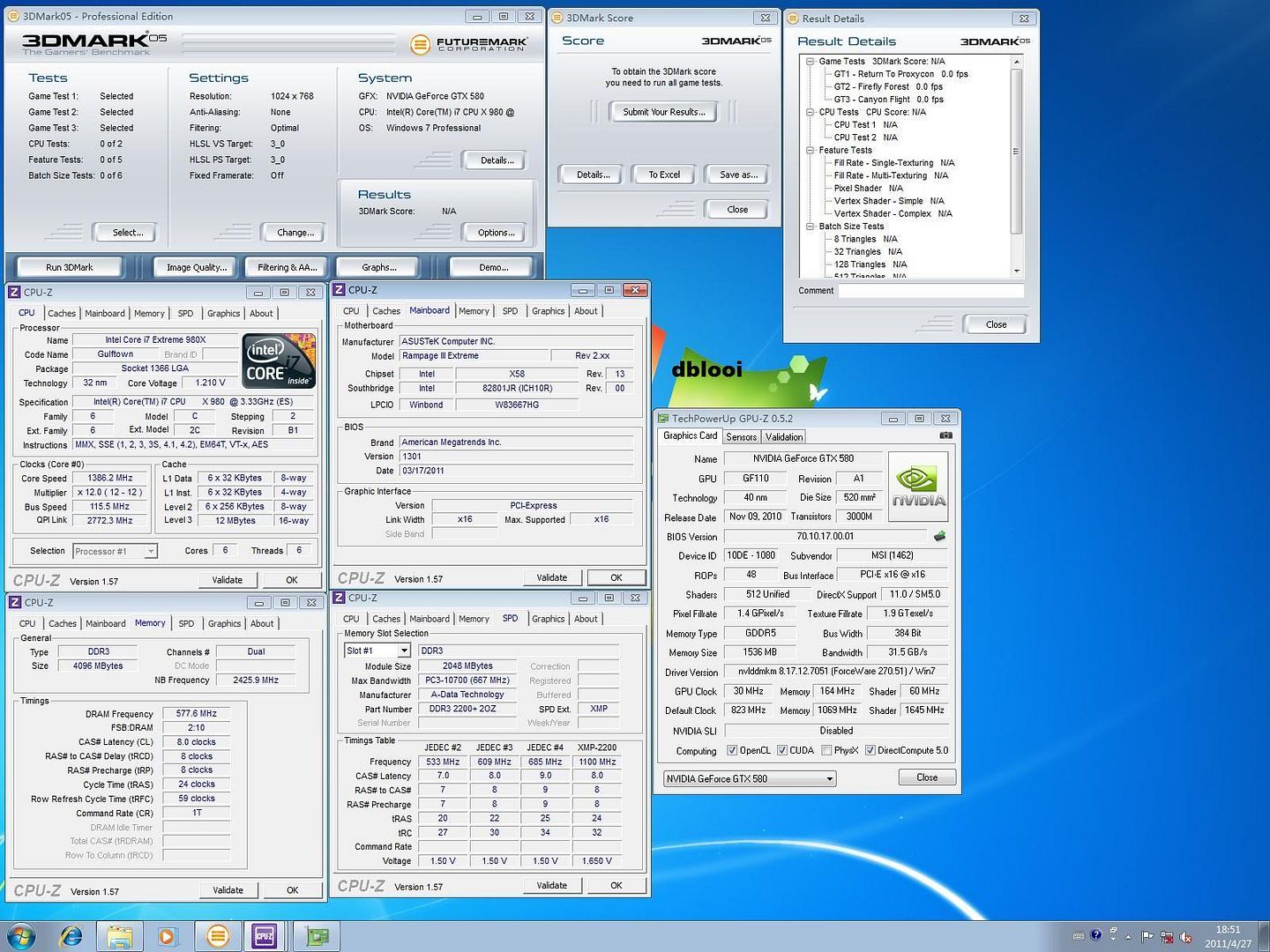Open the NVIDIA GeForce GTX 580 dropdown
Screen dimensions: 1270x952
[x=749, y=778]
